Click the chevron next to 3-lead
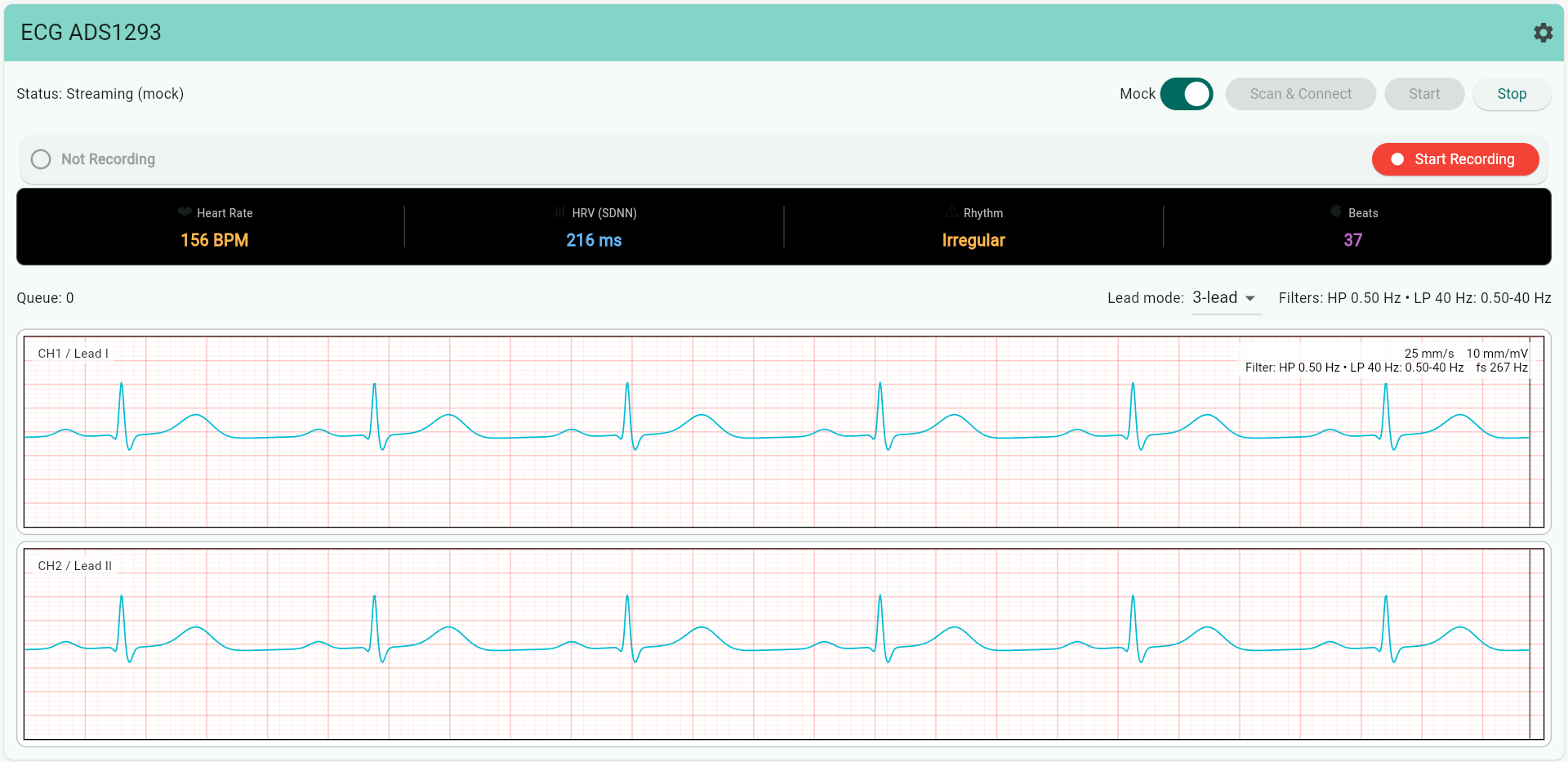This screenshot has height=762, width=1568. [x=1249, y=298]
